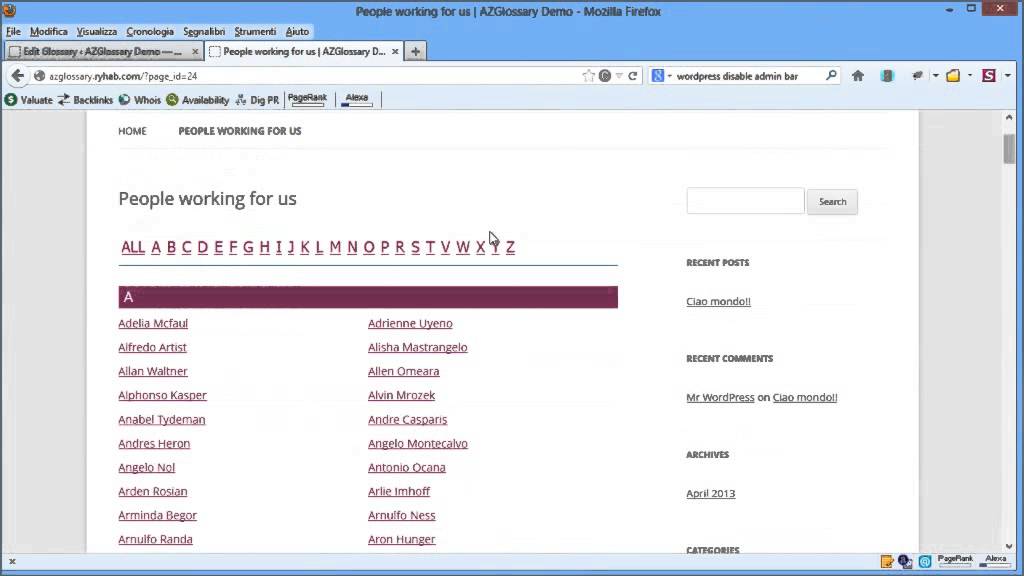Open April 2013 archive link

tap(711, 493)
